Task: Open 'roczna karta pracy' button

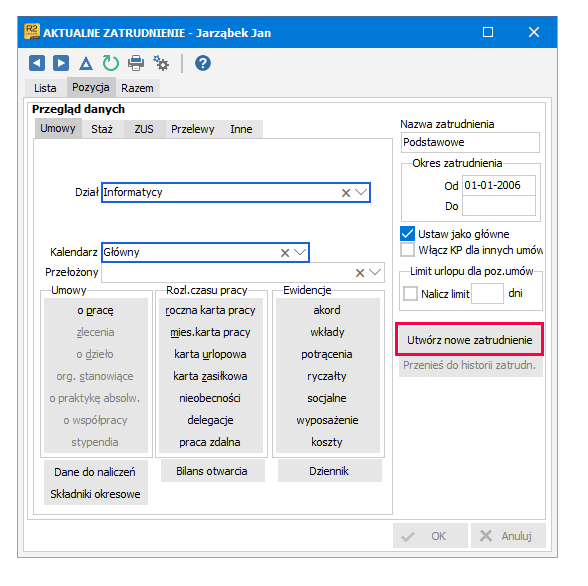Action: coord(210,310)
